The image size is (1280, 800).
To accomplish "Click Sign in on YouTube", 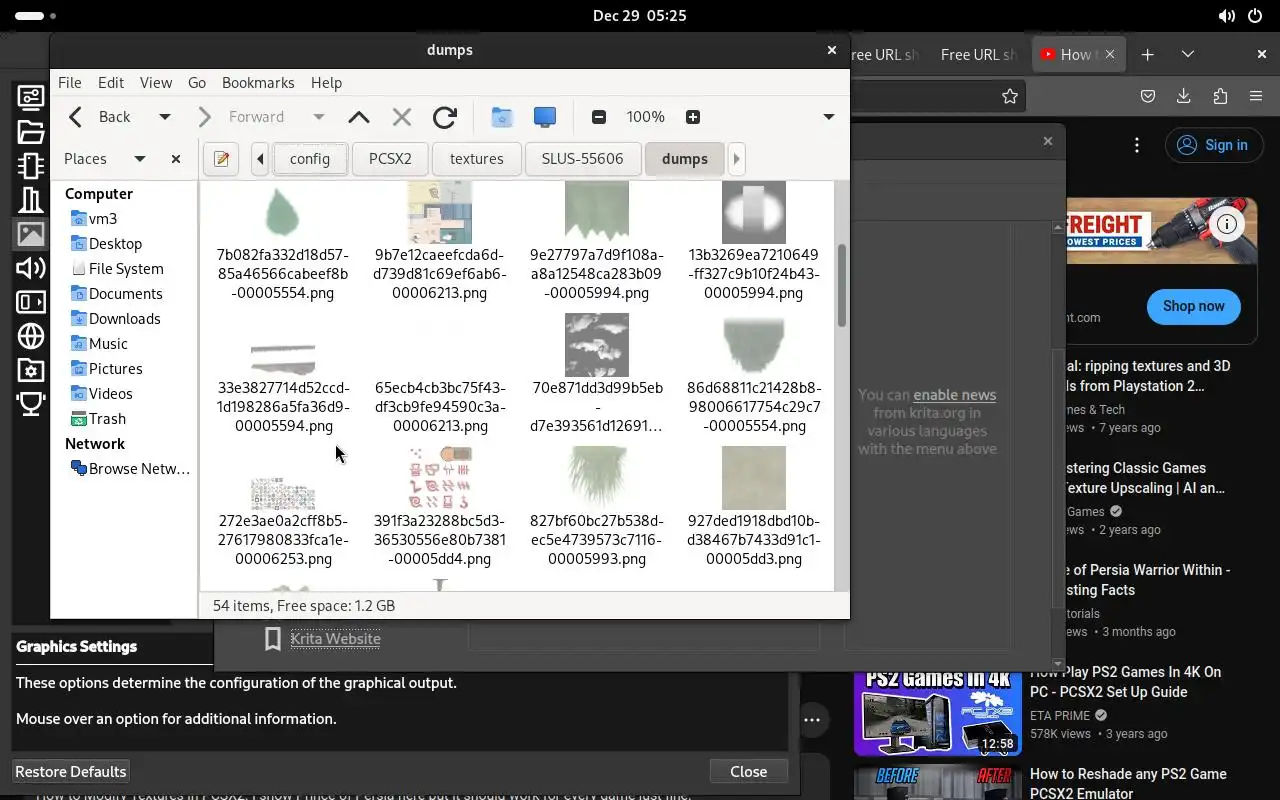I will point(1212,146).
